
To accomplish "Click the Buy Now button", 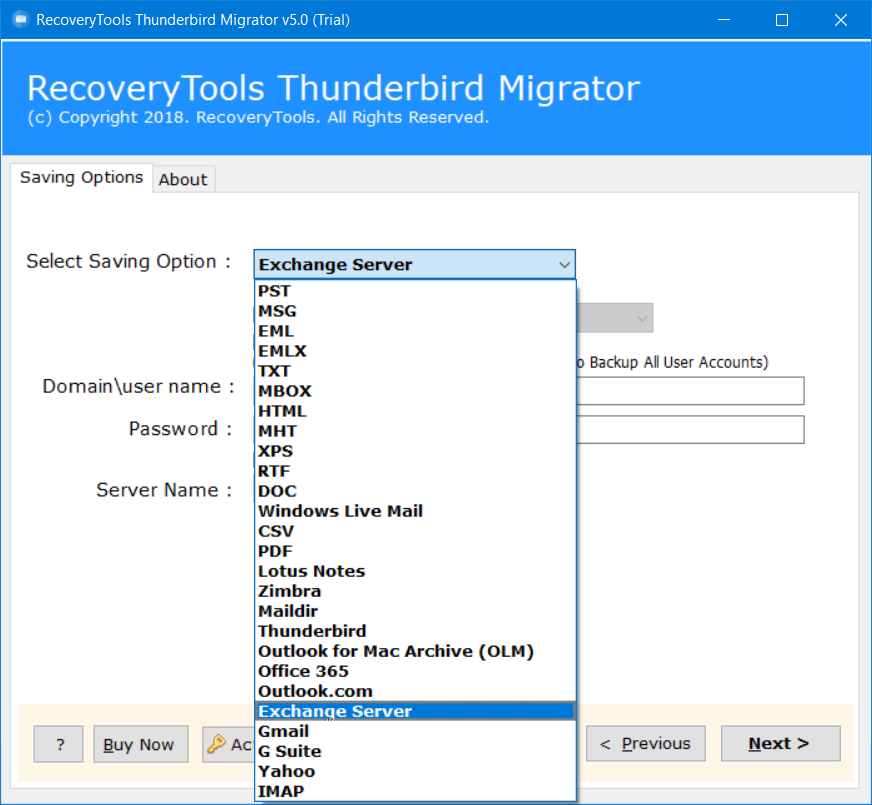I will click(x=140, y=744).
